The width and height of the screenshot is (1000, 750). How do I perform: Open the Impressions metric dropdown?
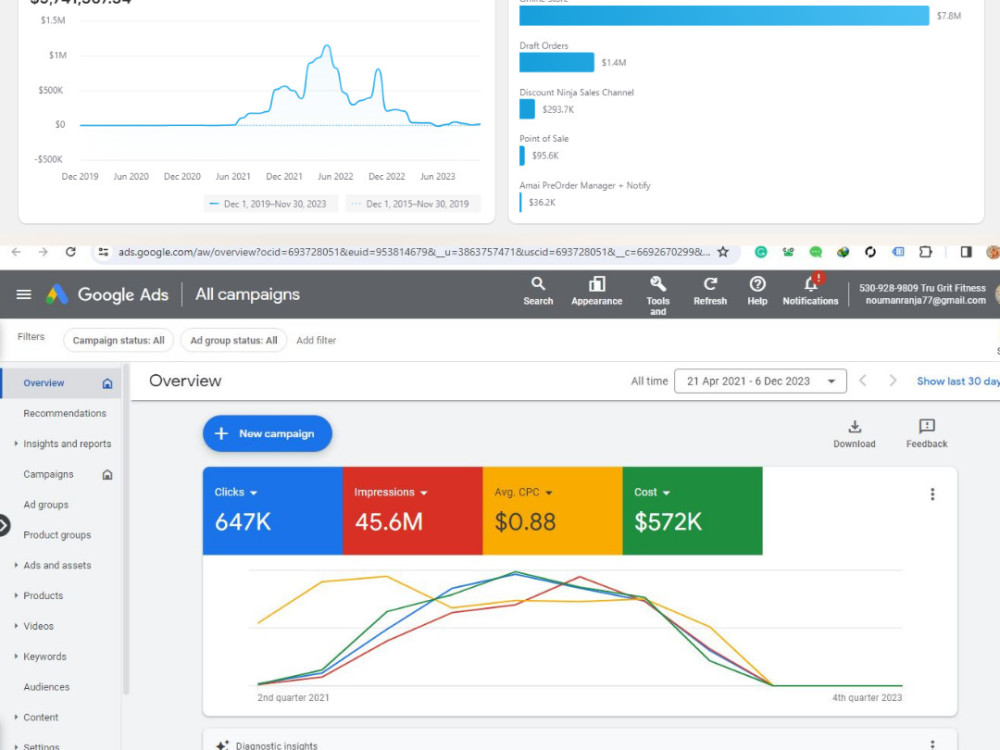coord(390,492)
